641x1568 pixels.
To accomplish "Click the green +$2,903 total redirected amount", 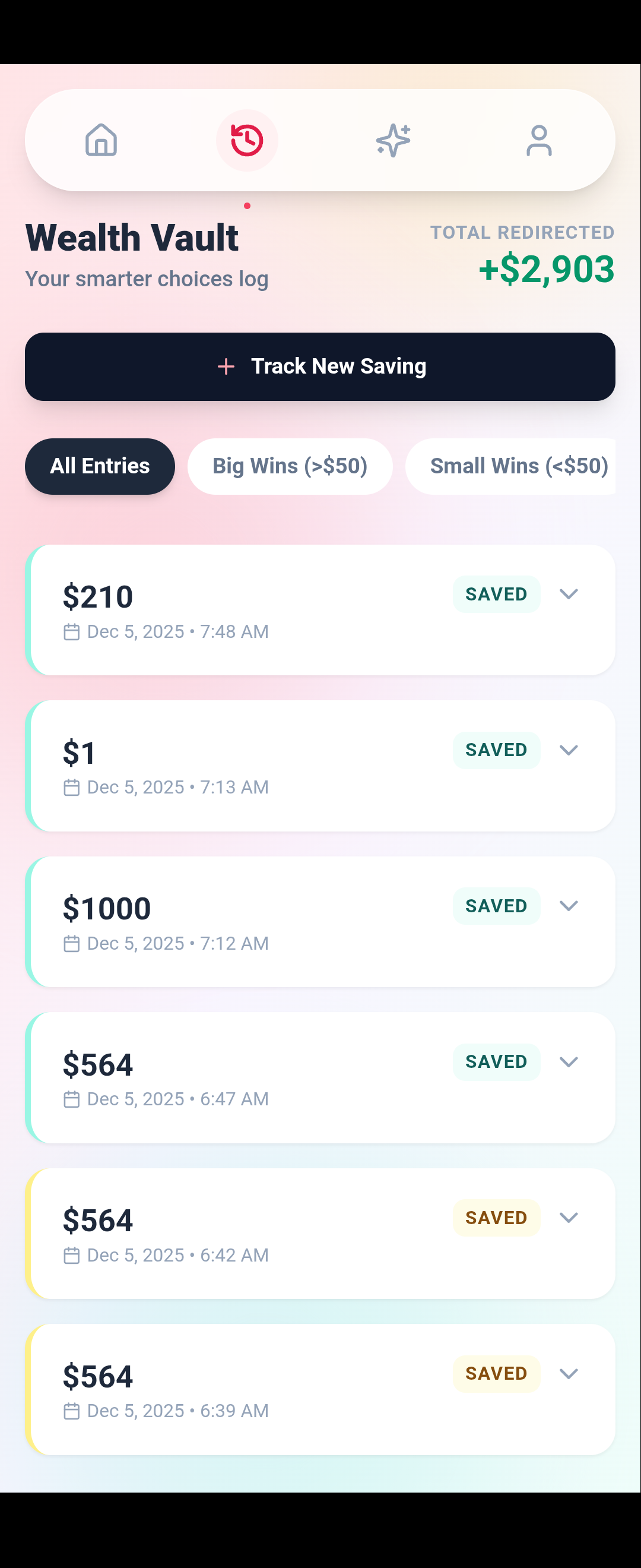I will pos(546,270).
